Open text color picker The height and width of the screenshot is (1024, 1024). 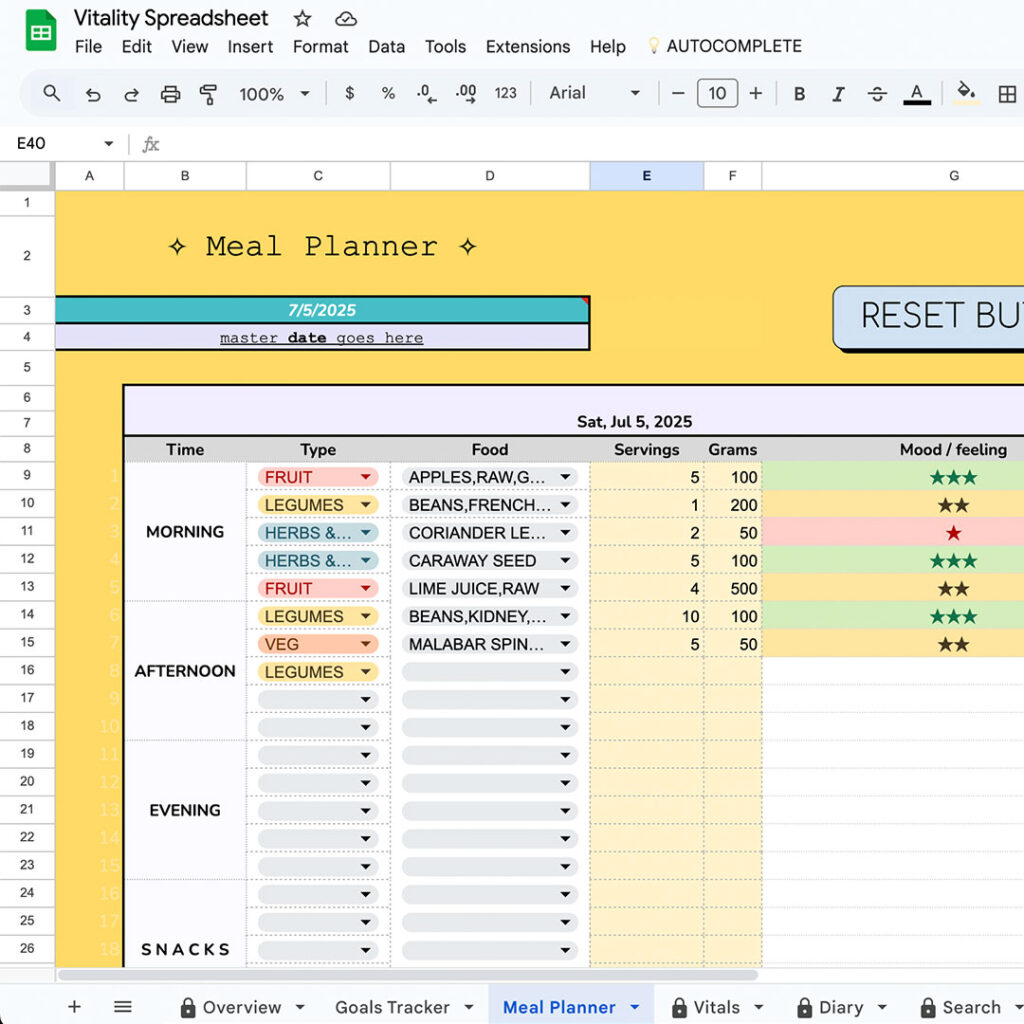click(x=917, y=94)
